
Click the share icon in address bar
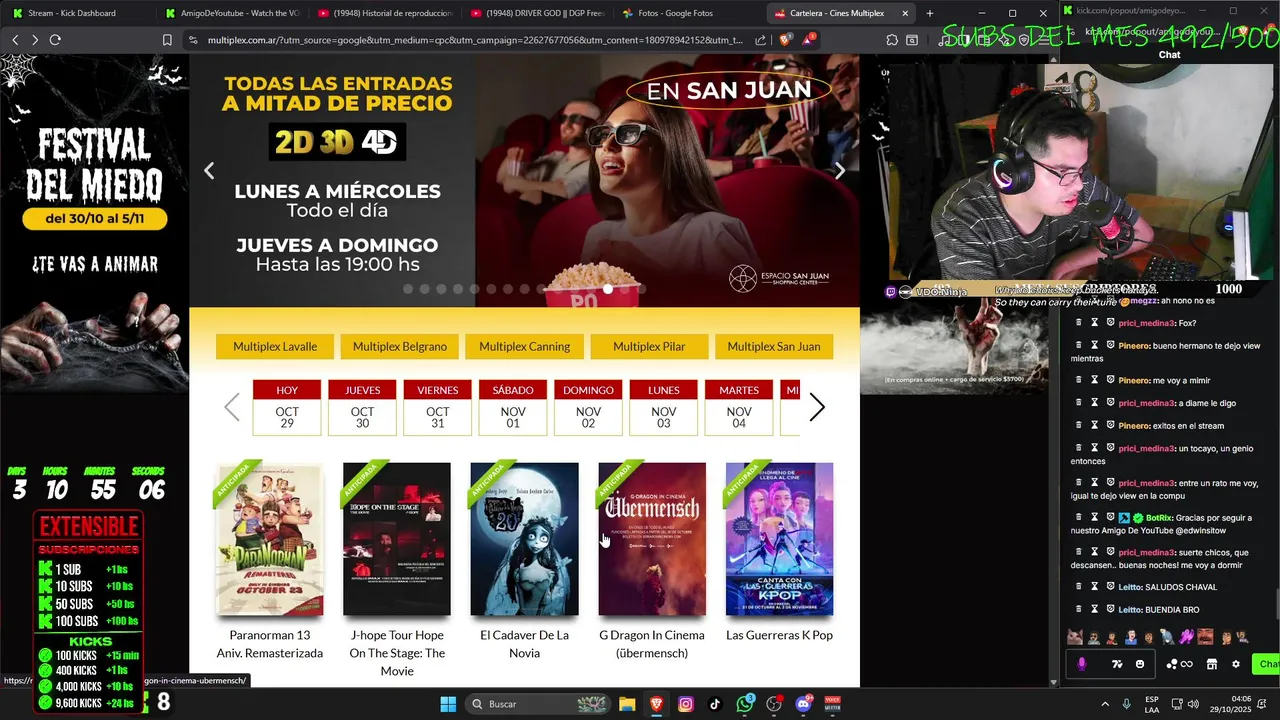point(761,40)
